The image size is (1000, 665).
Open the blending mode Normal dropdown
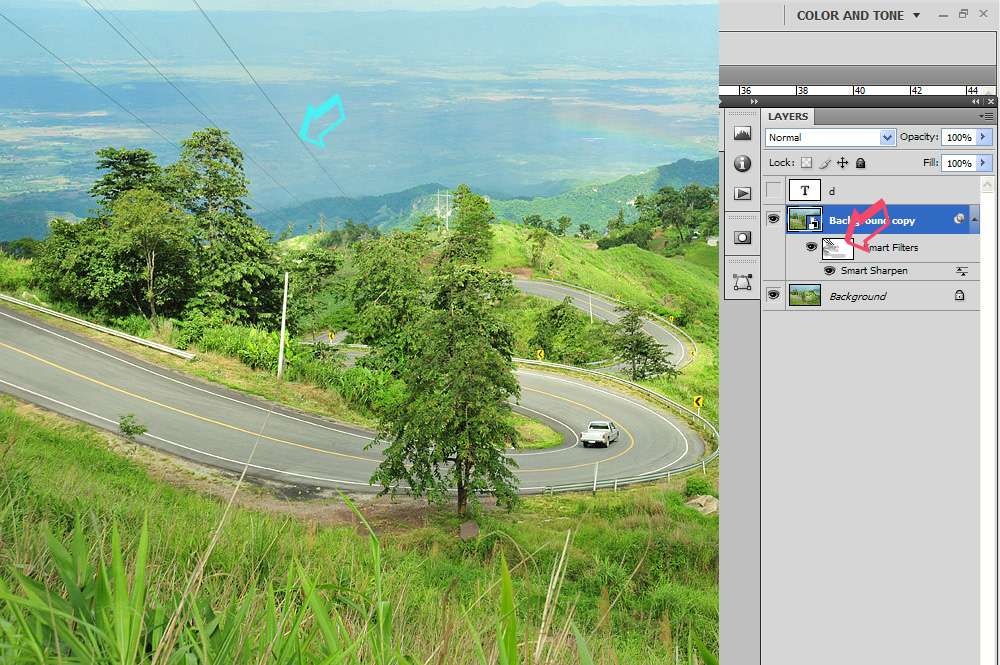click(829, 137)
